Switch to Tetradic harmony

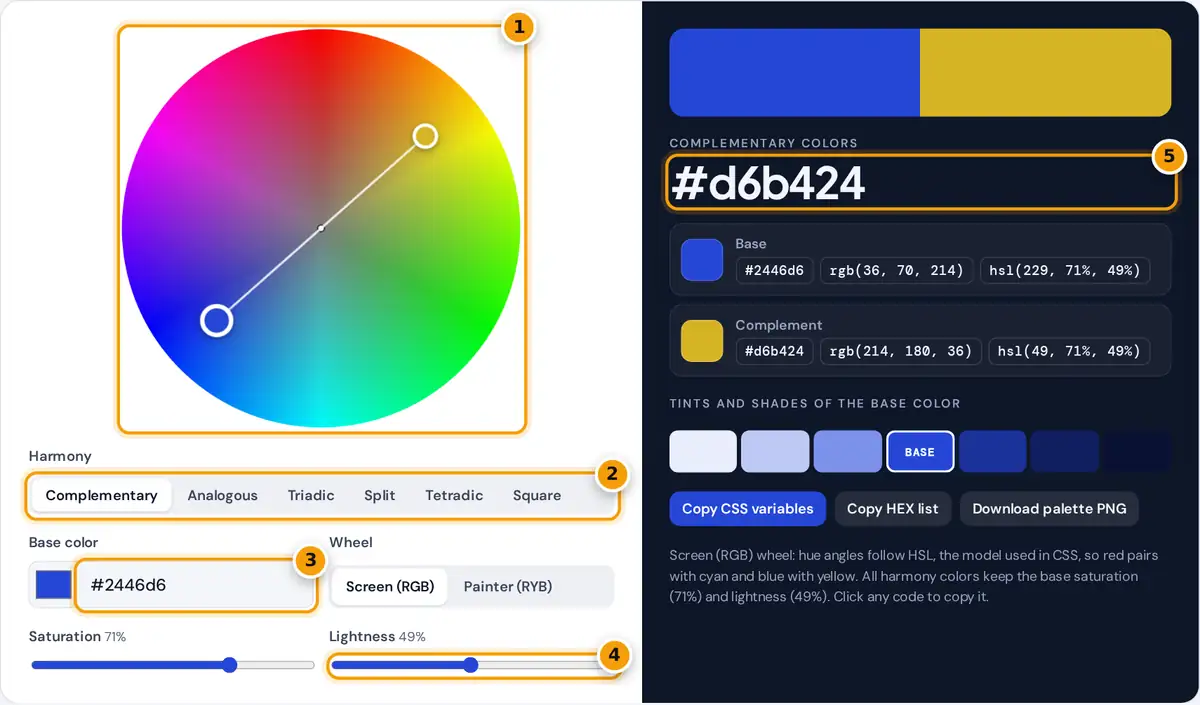[454, 495]
